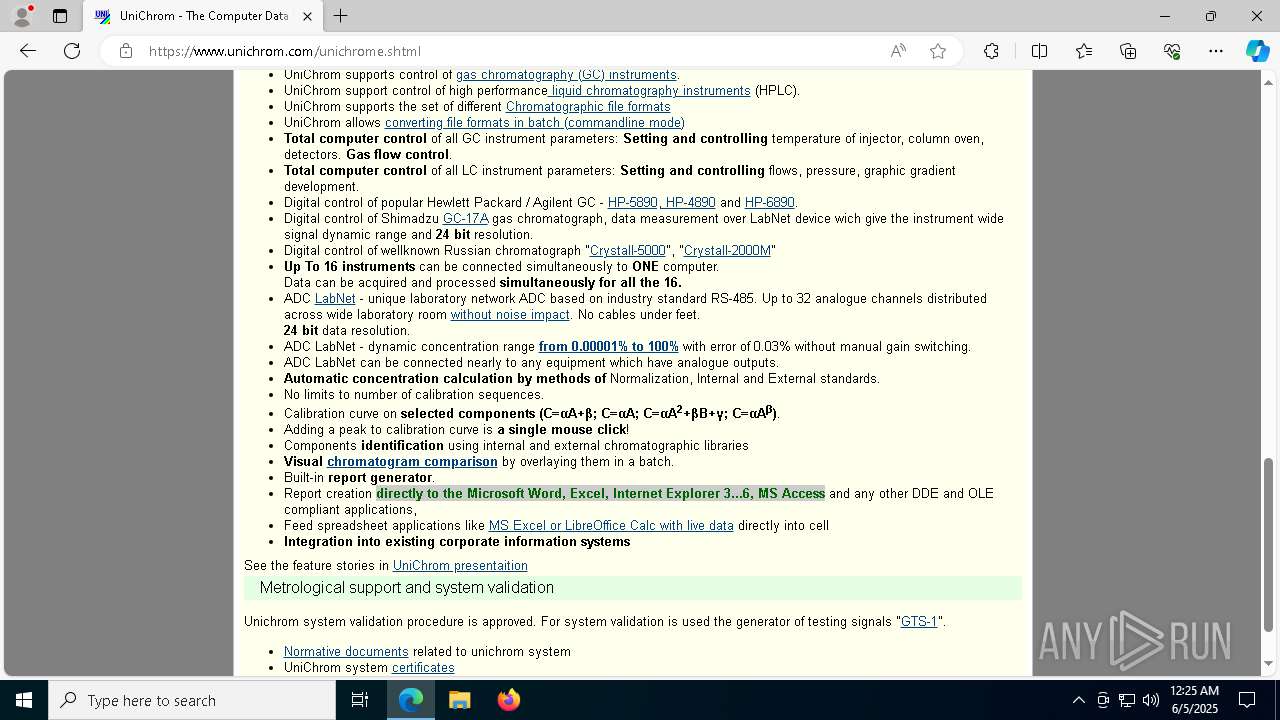The height and width of the screenshot is (720, 1280).
Task: Open Crystall-2000M link
Action: pyautogui.click(x=727, y=251)
